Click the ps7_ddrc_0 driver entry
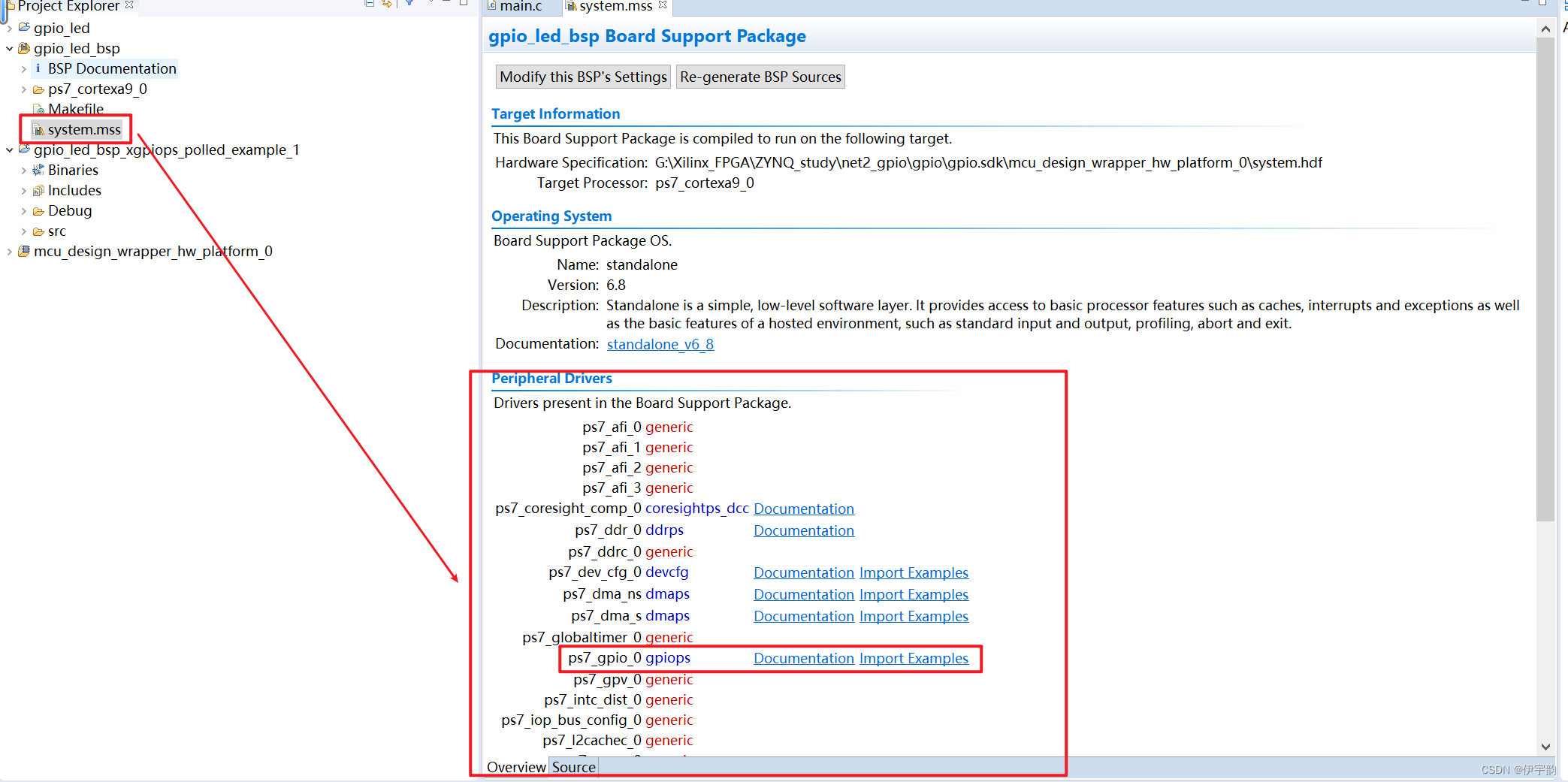1568x782 pixels. [631, 551]
